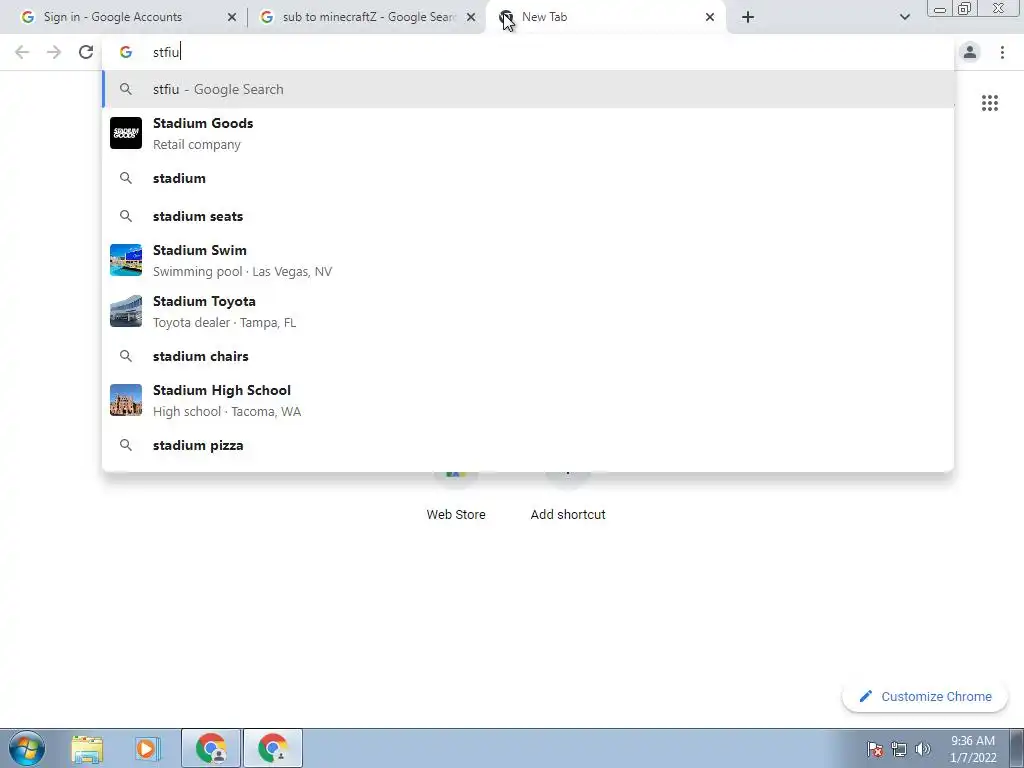Click the Customize Chrome button
1024x768 pixels.
tap(925, 697)
